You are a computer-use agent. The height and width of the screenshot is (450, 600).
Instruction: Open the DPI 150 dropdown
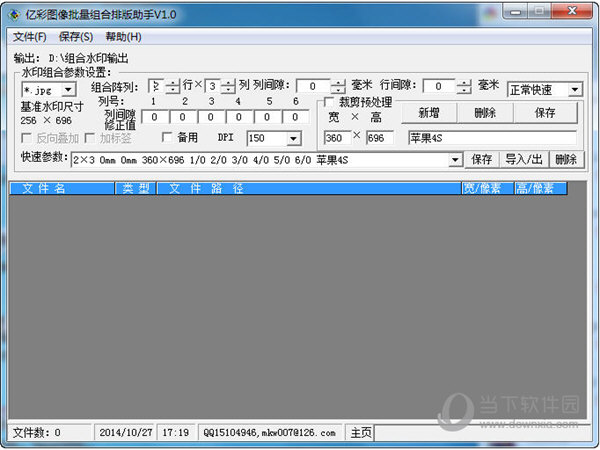point(293,139)
